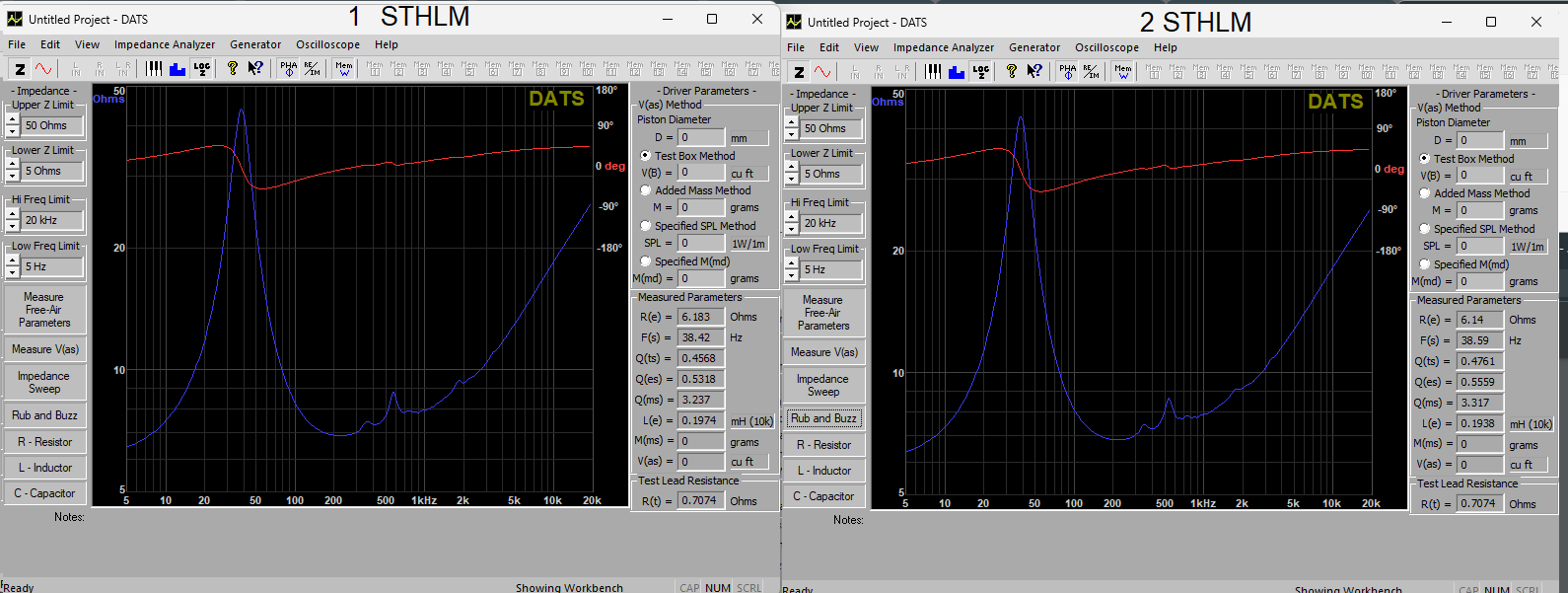Click R - Resistor button in window 2 STHLM
Image resolution: width=1568 pixels, height=593 pixels.
[x=823, y=445]
